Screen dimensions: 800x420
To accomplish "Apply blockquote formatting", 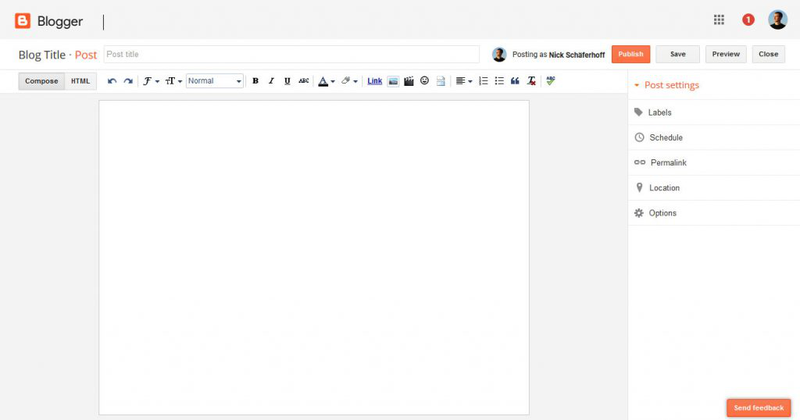I will tap(515, 81).
